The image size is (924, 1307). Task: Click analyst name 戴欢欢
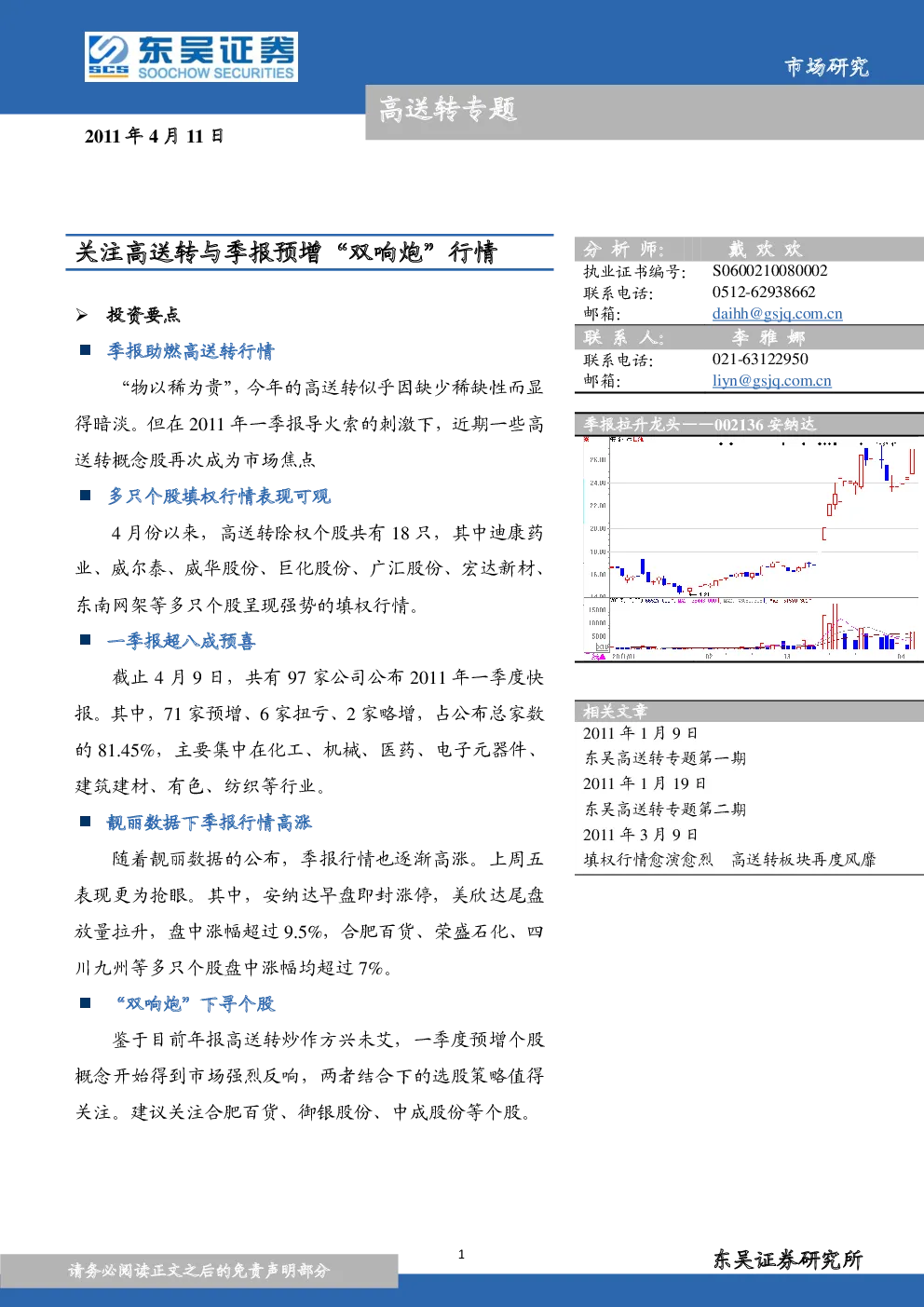[x=765, y=249]
